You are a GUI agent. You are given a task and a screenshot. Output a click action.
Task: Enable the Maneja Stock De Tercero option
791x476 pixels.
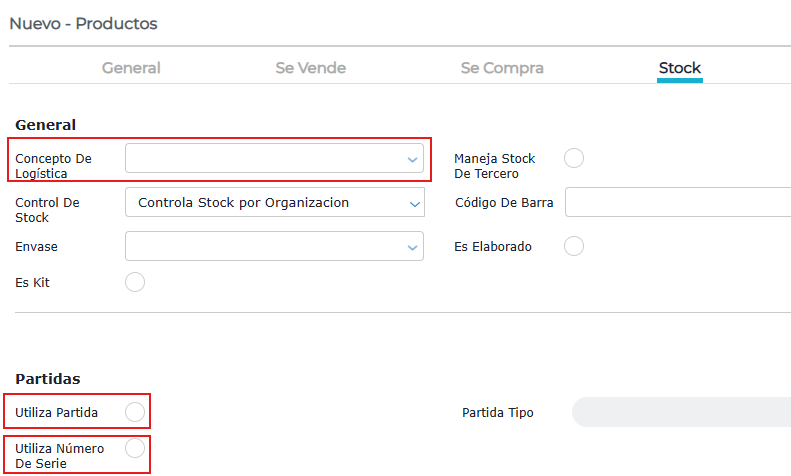pos(574,158)
